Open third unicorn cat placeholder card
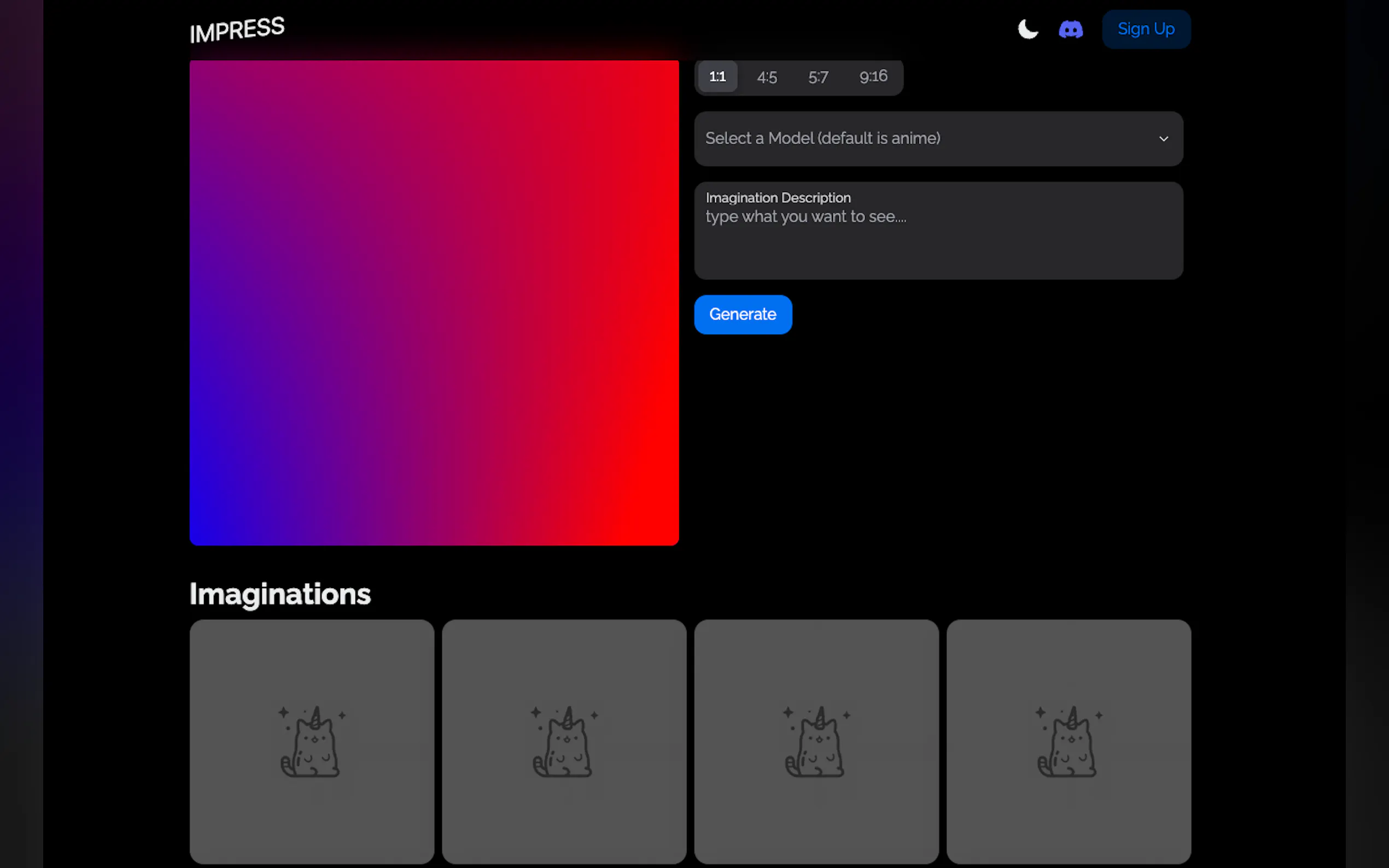The image size is (1389, 868). [x=816, y=741]
